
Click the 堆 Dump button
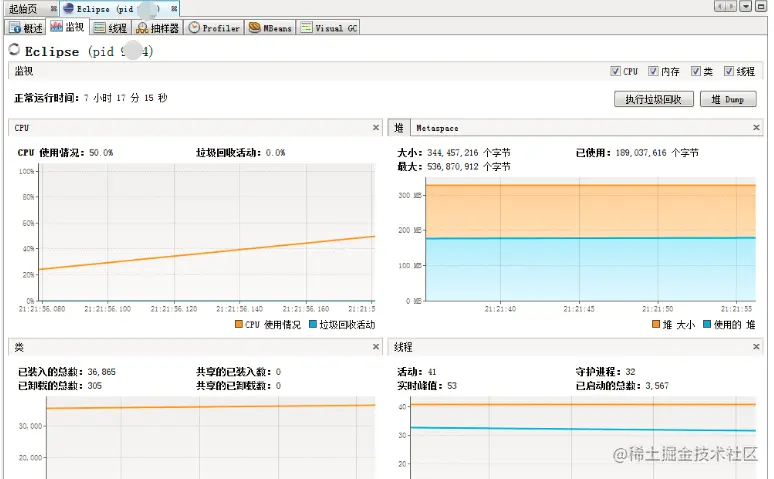pyautogui.click(x=728, y=99)
